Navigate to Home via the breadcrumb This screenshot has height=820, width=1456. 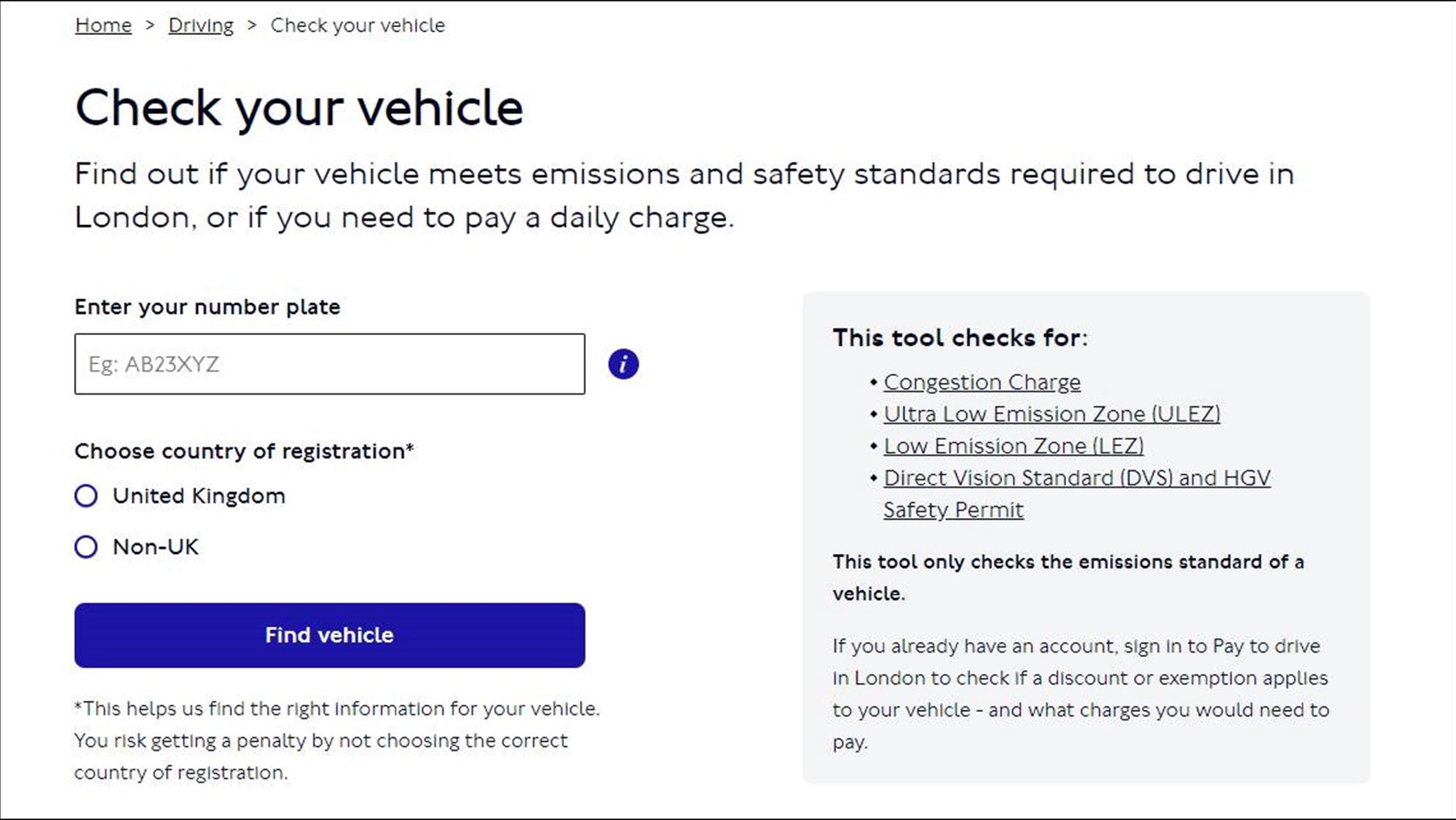point(102,24)
